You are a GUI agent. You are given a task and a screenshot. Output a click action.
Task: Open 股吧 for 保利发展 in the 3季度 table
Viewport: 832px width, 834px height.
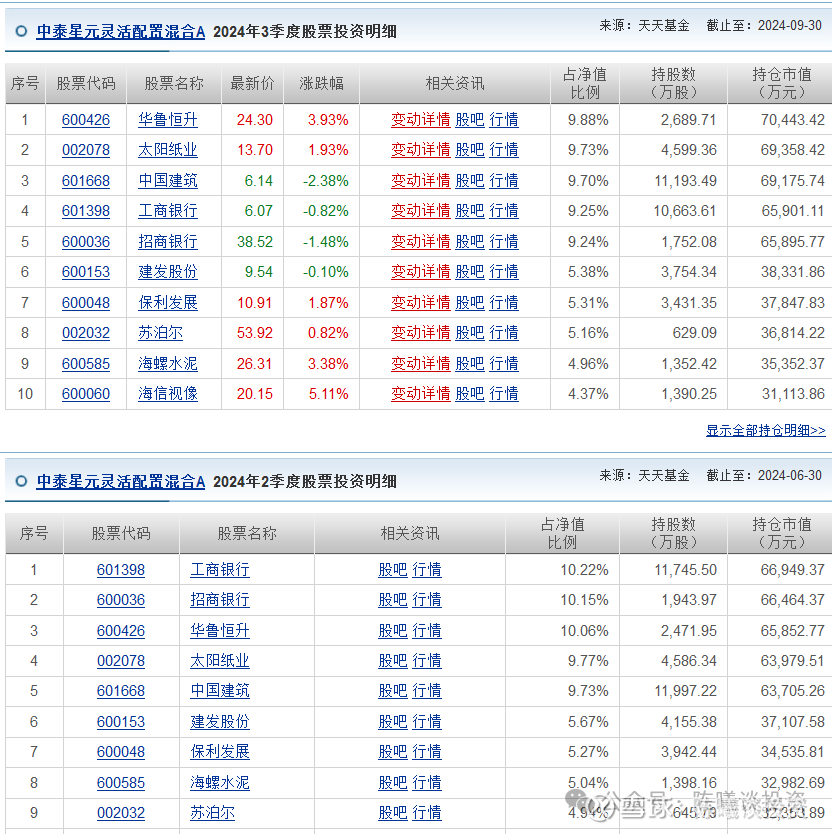pos(470,303)
